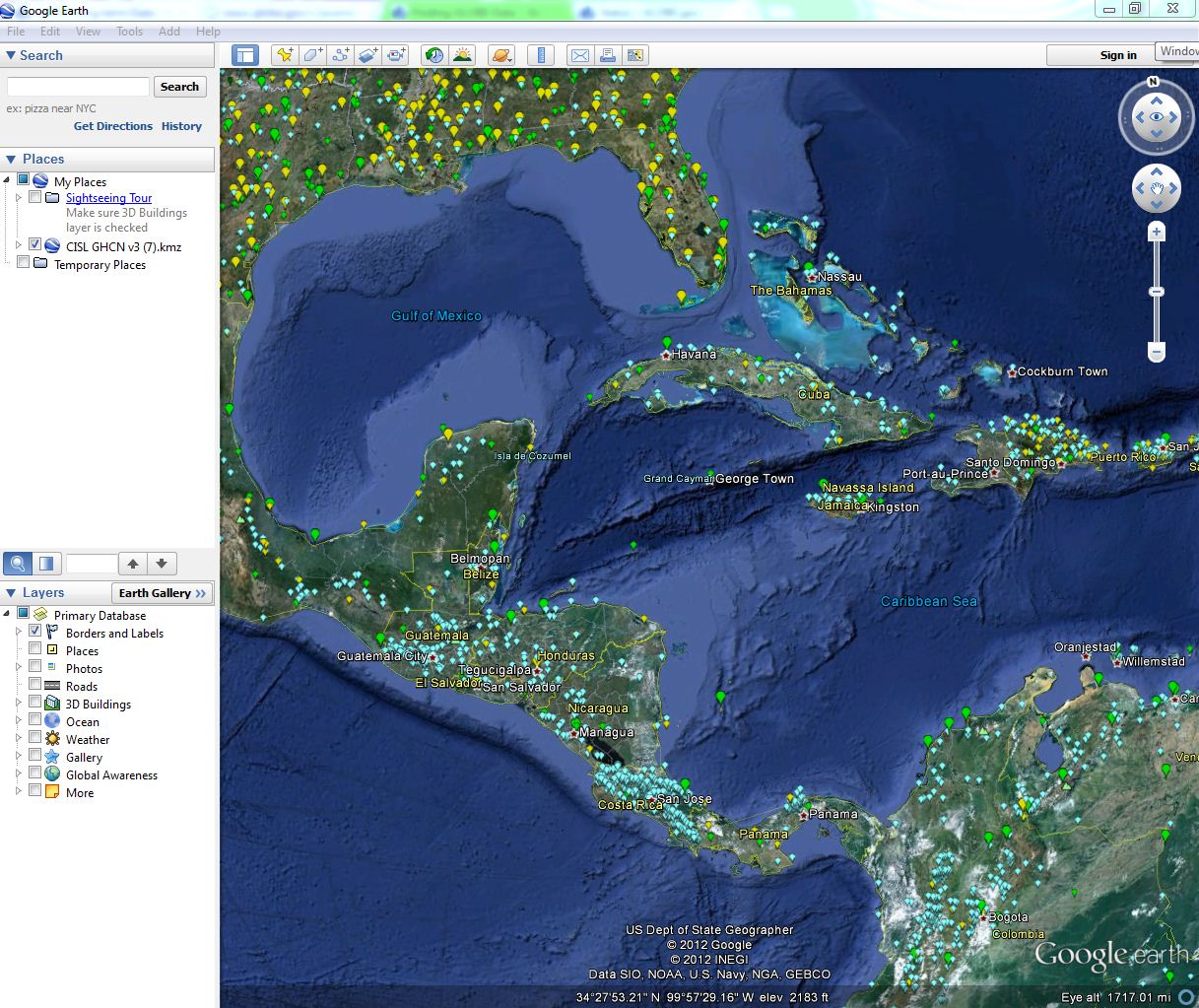Image resolution: width=1199 pixels, height=1008 pixels.
Task: Check the Sightseeing Tour checkbox
Action: point(35,197)
